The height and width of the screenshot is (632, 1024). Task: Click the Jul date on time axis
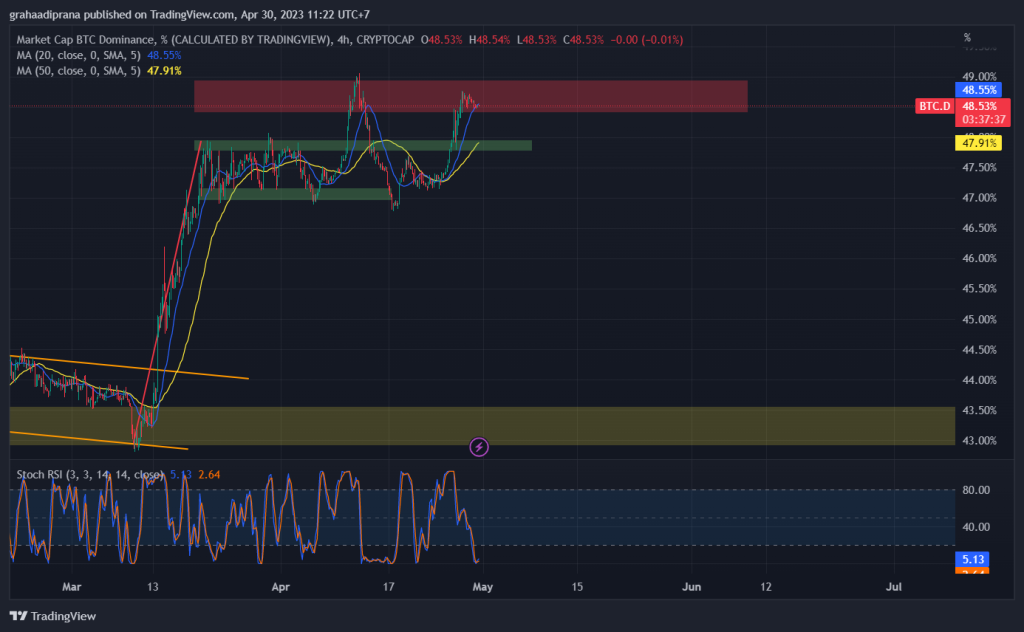893,587
